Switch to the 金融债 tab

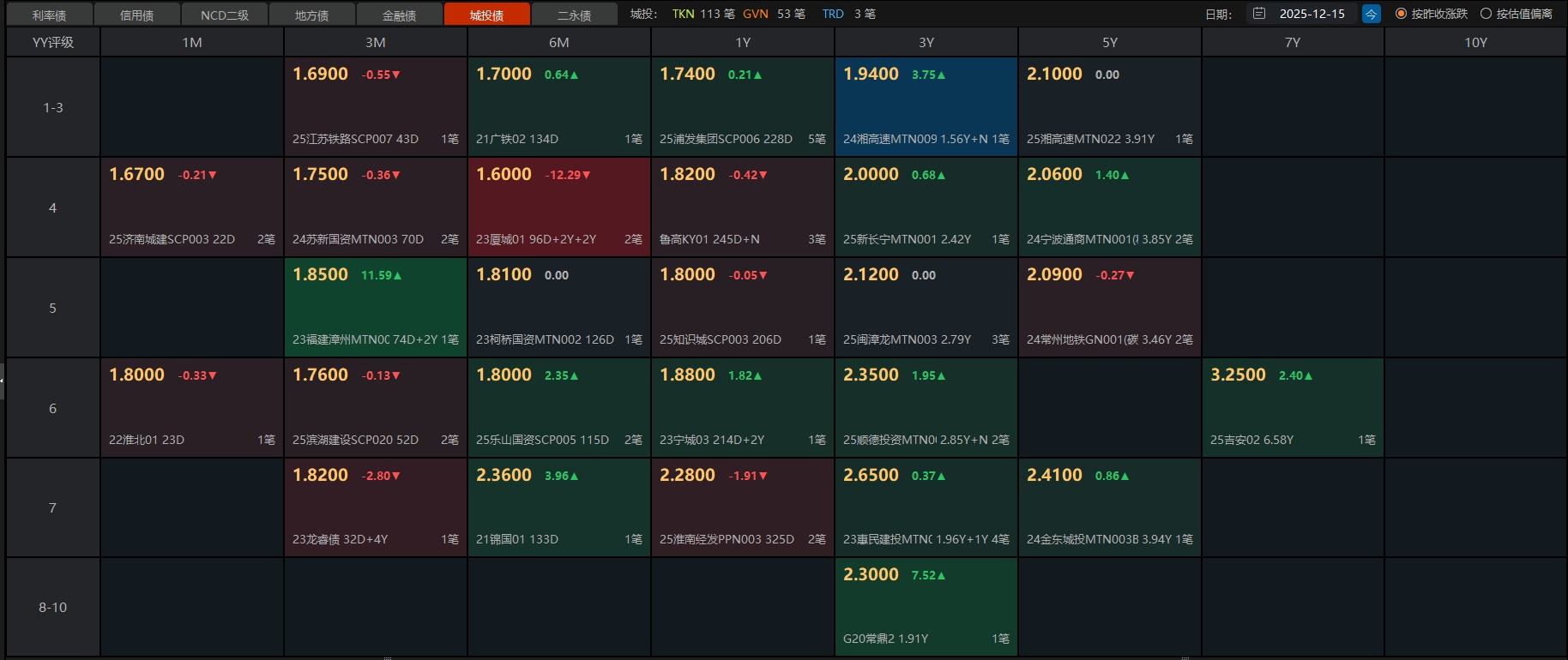[x=400, y=15]
